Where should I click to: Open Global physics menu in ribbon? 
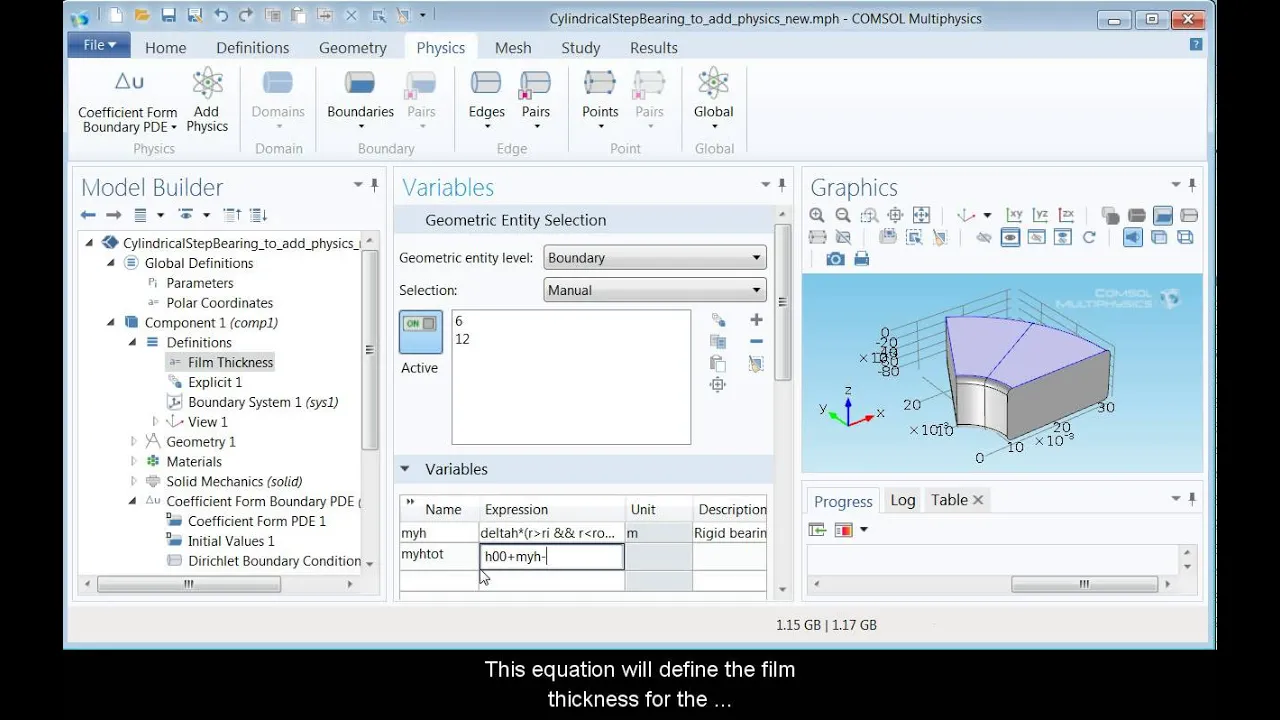[713, 101]
